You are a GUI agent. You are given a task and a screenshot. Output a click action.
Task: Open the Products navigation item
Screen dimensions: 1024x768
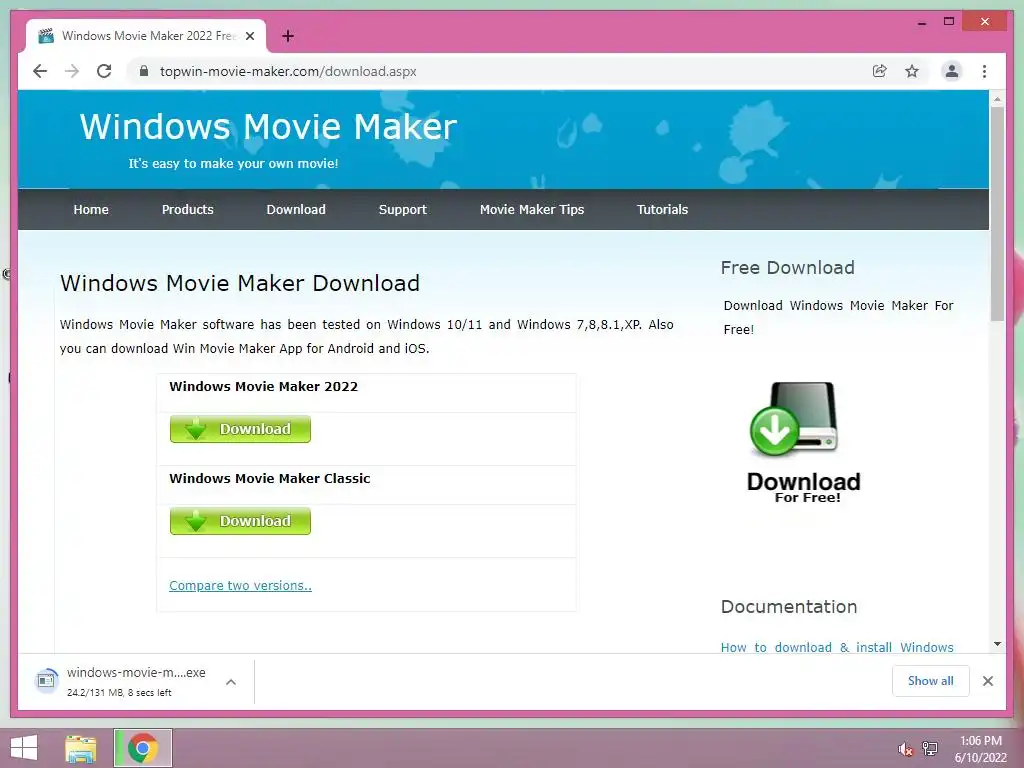[x=187, y=210]
